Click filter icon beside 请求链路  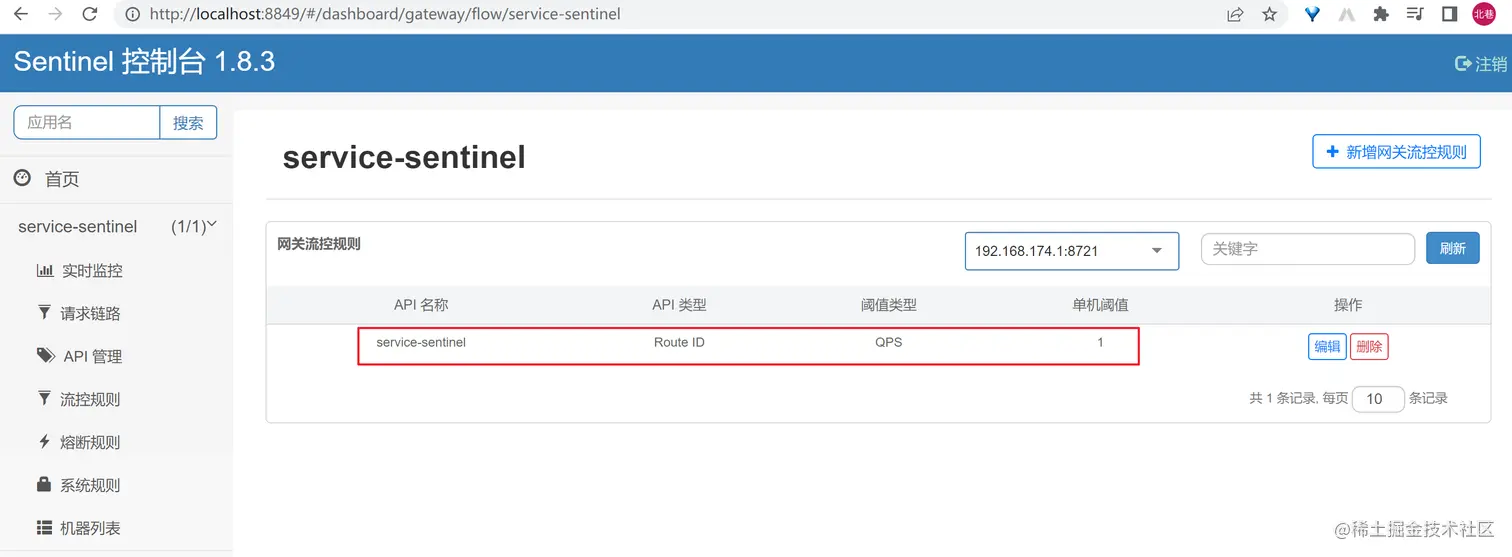44,313
